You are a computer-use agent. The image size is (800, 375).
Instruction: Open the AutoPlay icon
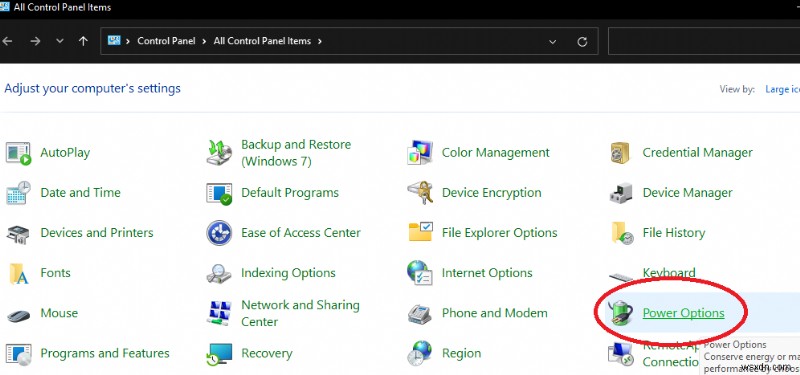click(x=18, y=153)
